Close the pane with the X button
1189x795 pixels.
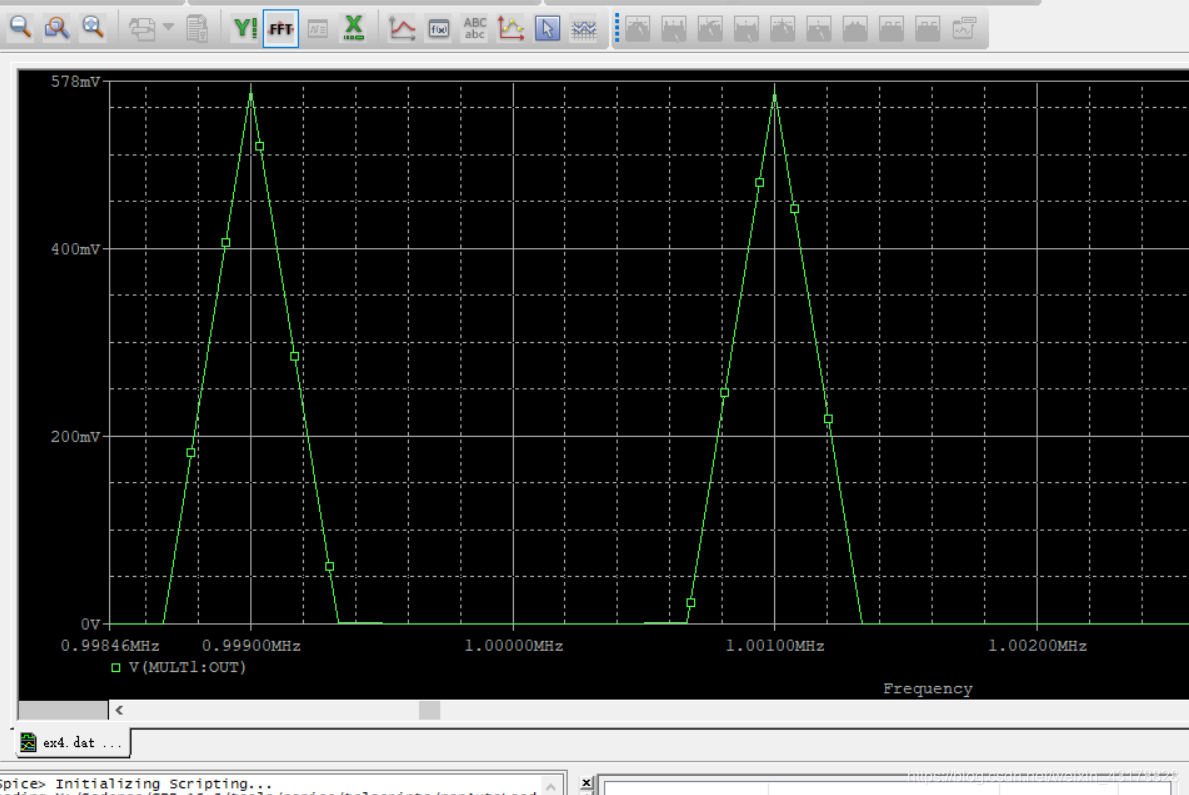(x=586, y=782)
